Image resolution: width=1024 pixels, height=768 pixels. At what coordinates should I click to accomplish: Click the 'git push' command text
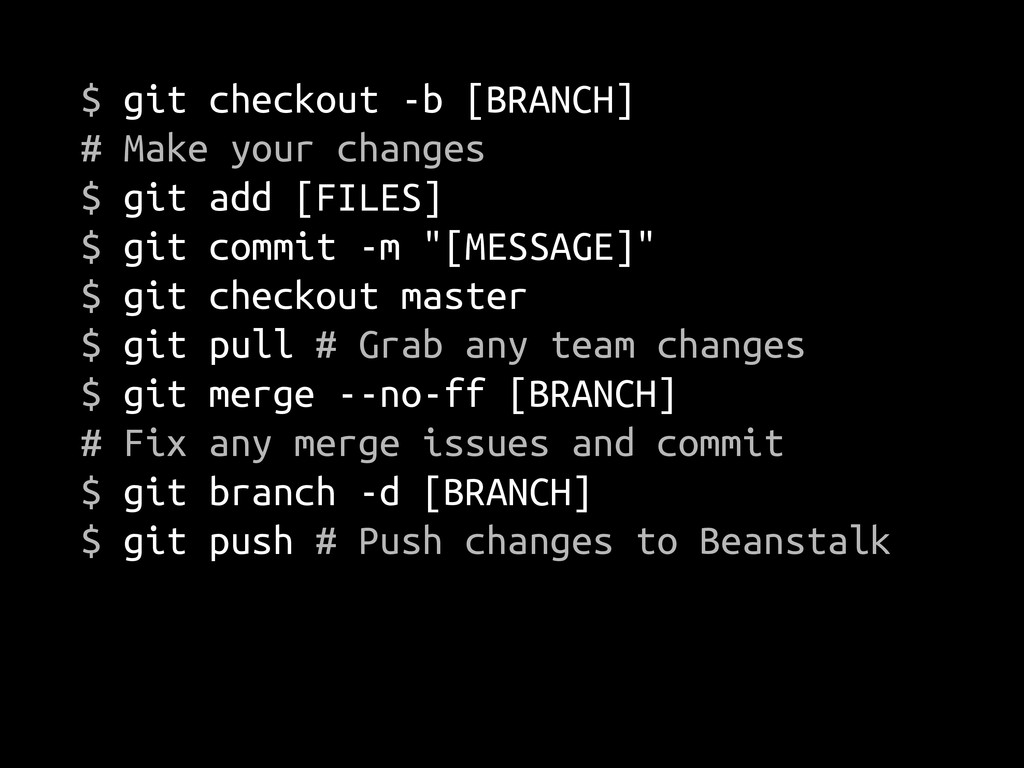(208, 542)
